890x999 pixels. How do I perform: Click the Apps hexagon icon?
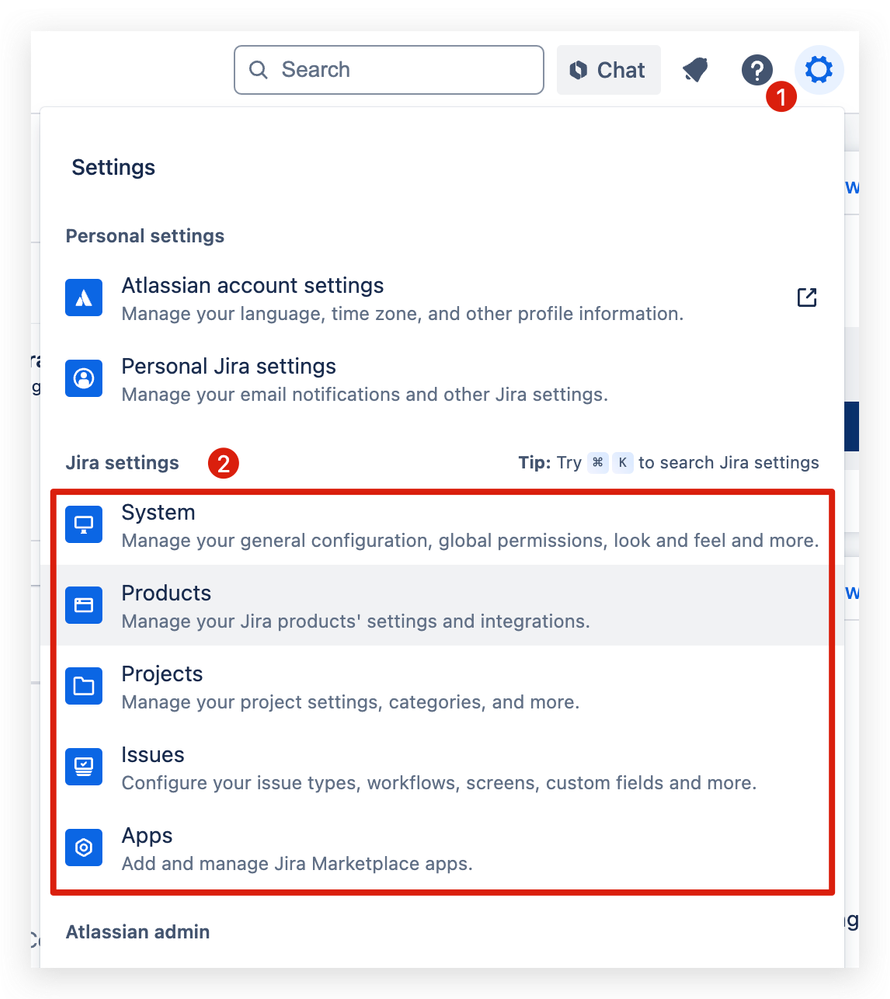83,848
